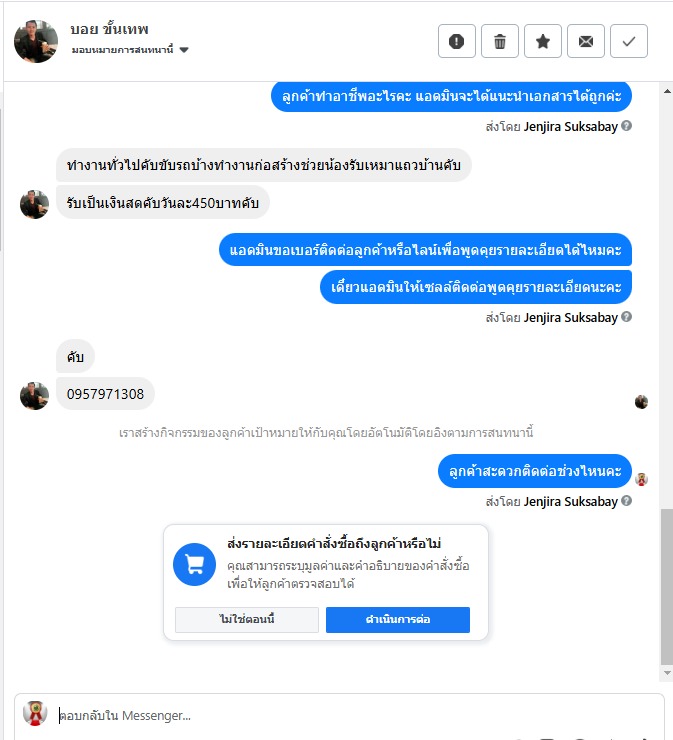Viewport: 673px width, 740px height.
Task: Star this conversation as follow up
Action: (543, 41)
